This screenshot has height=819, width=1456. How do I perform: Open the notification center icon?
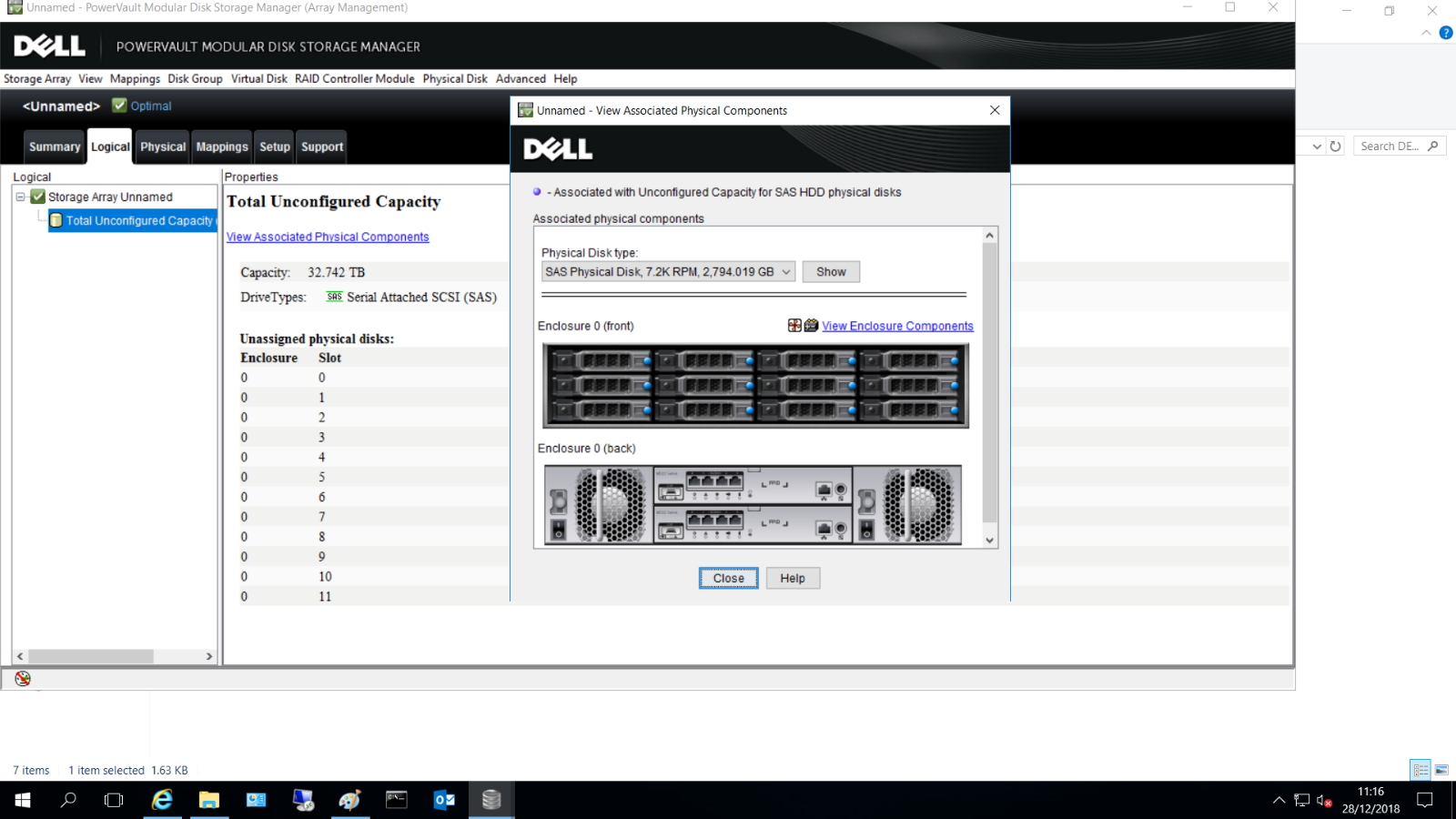point(1425,800)
